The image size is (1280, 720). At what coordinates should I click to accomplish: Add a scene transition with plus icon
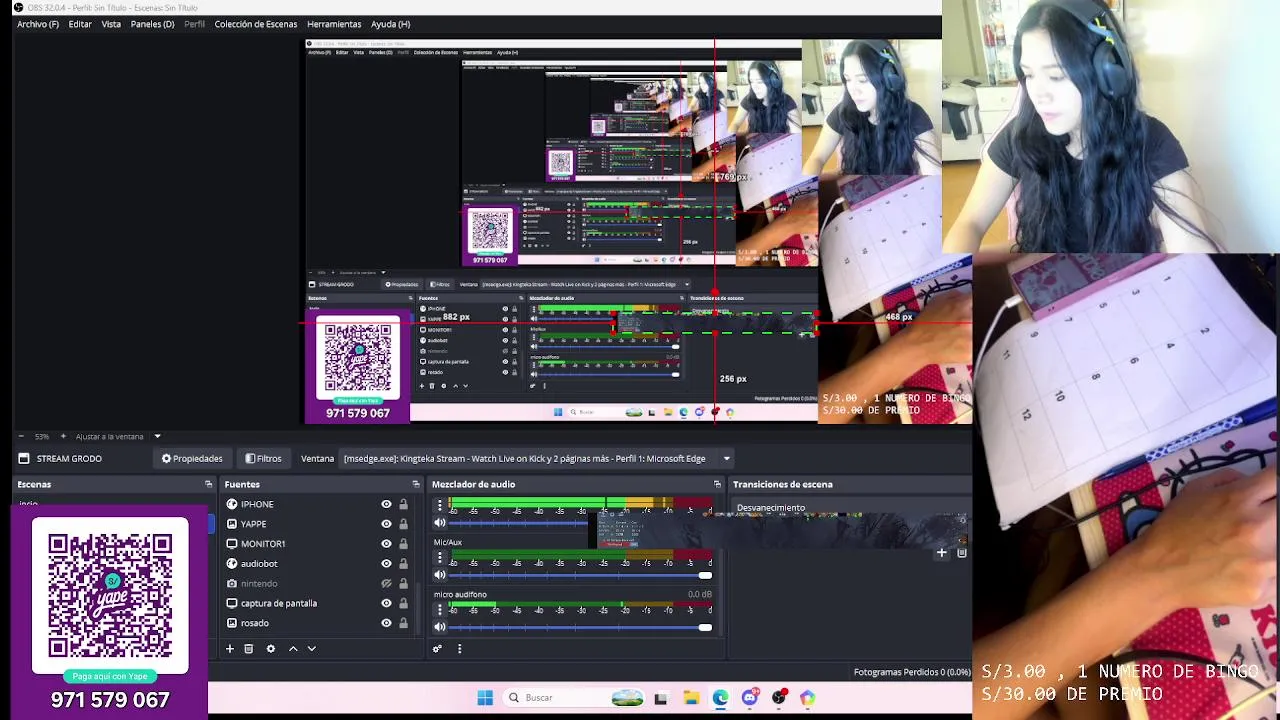(x=941, y=552)
